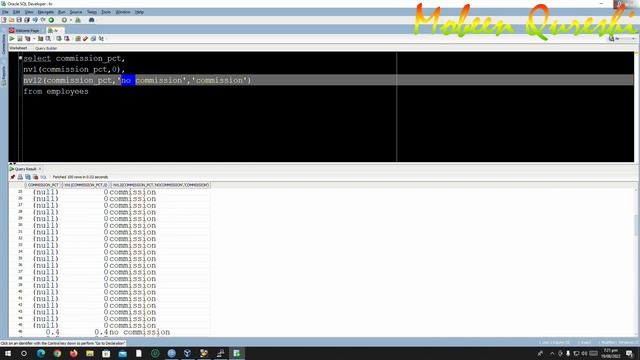Click the SQL History icon in worksheet toolbar
The height and width of the screenshot is (360, 640).
93,39
